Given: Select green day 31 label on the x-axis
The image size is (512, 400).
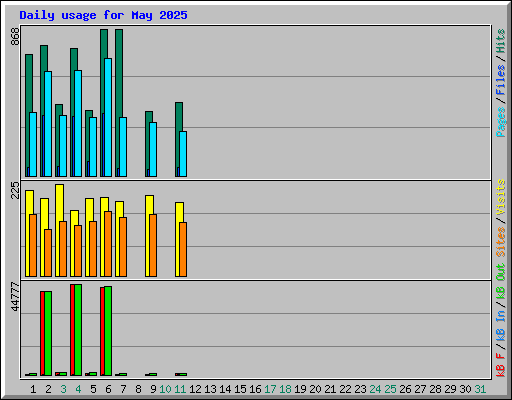Looking at the screenshot, I should tap(480, 389).
